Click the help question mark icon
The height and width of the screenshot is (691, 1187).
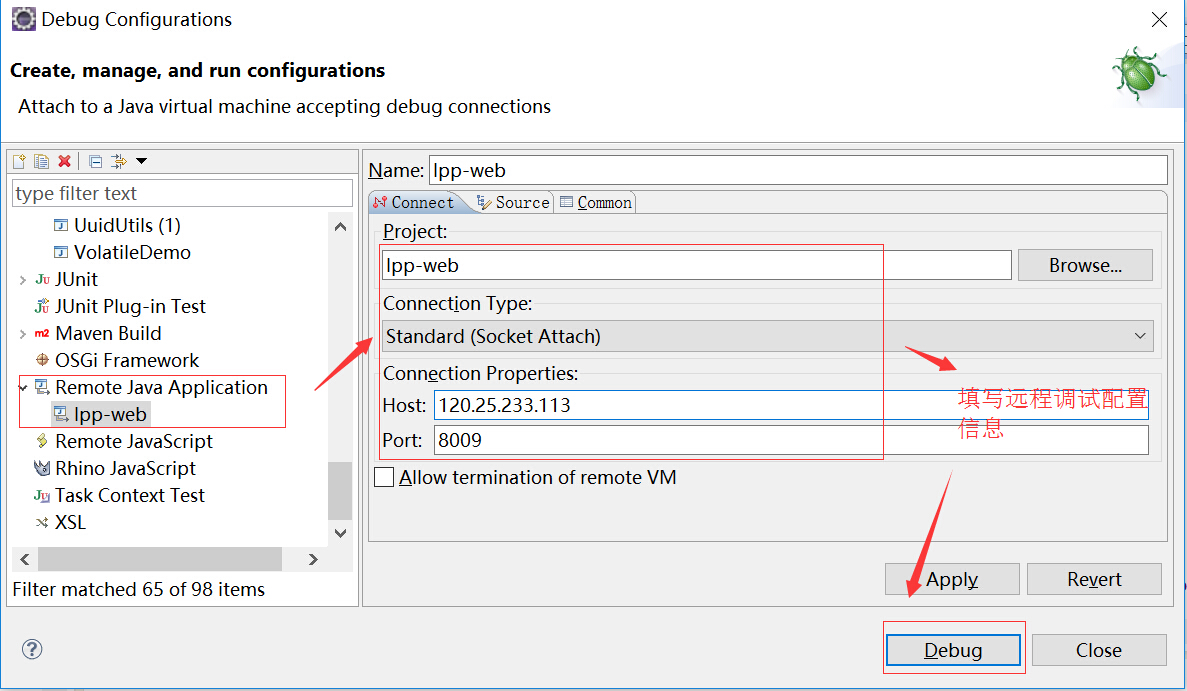pos(32,649)
